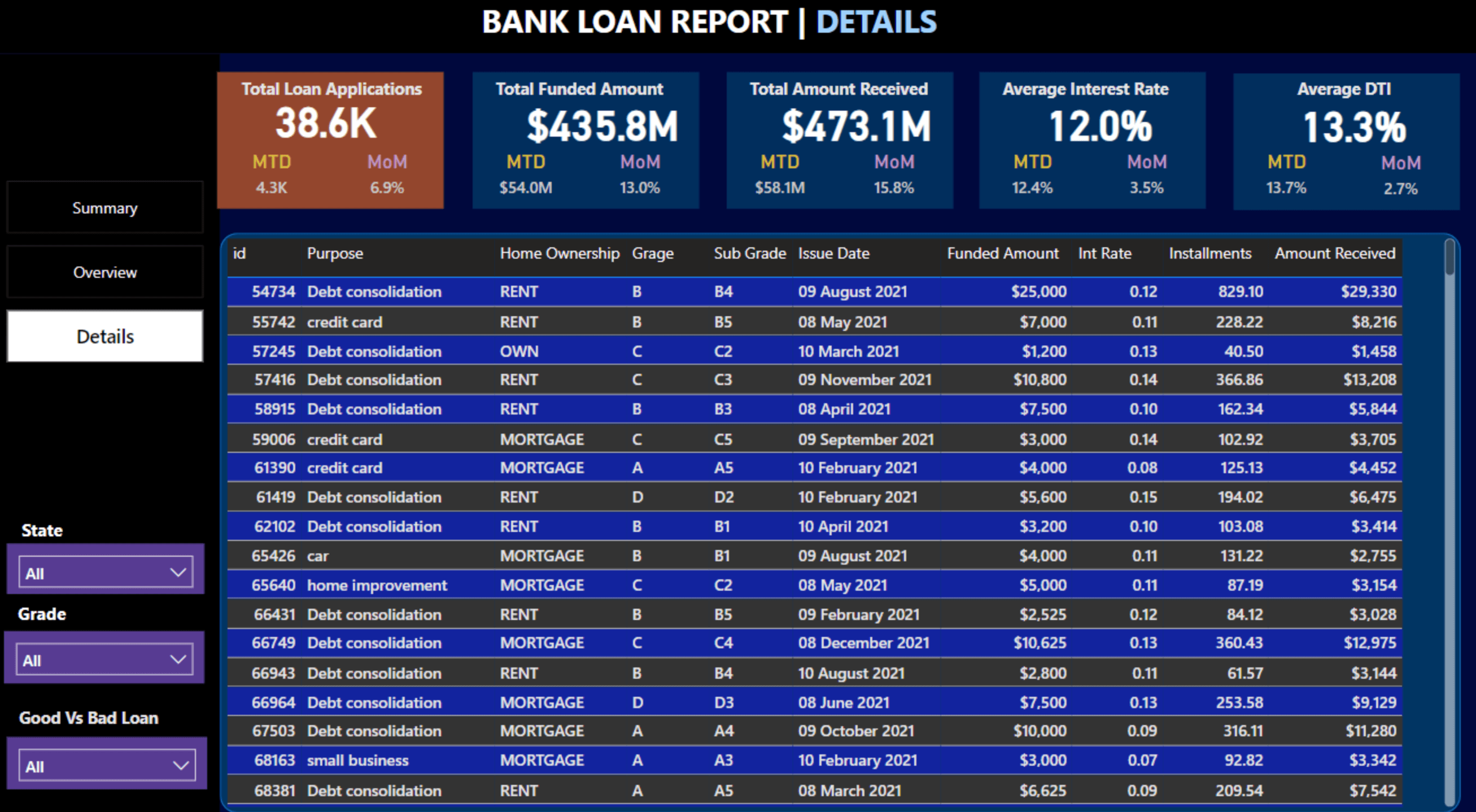Image resolution: width=1476 pixels, height=812 pixels.
Task: Select the Details page button
Action: tap(105, 337)
